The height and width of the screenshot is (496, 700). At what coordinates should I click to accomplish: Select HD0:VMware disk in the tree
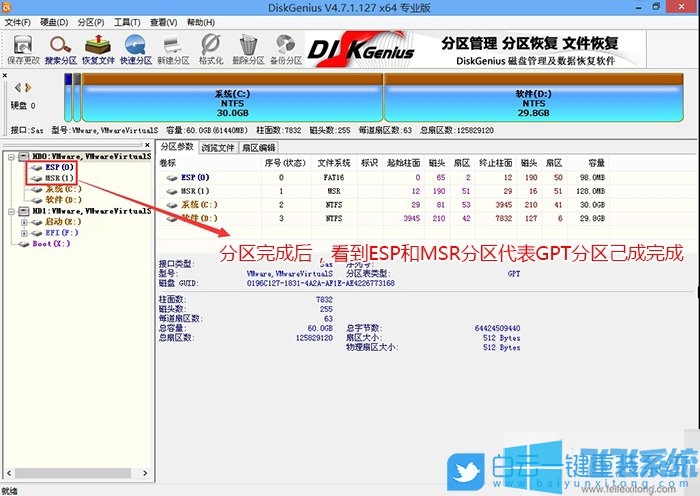tap(92, 156)
